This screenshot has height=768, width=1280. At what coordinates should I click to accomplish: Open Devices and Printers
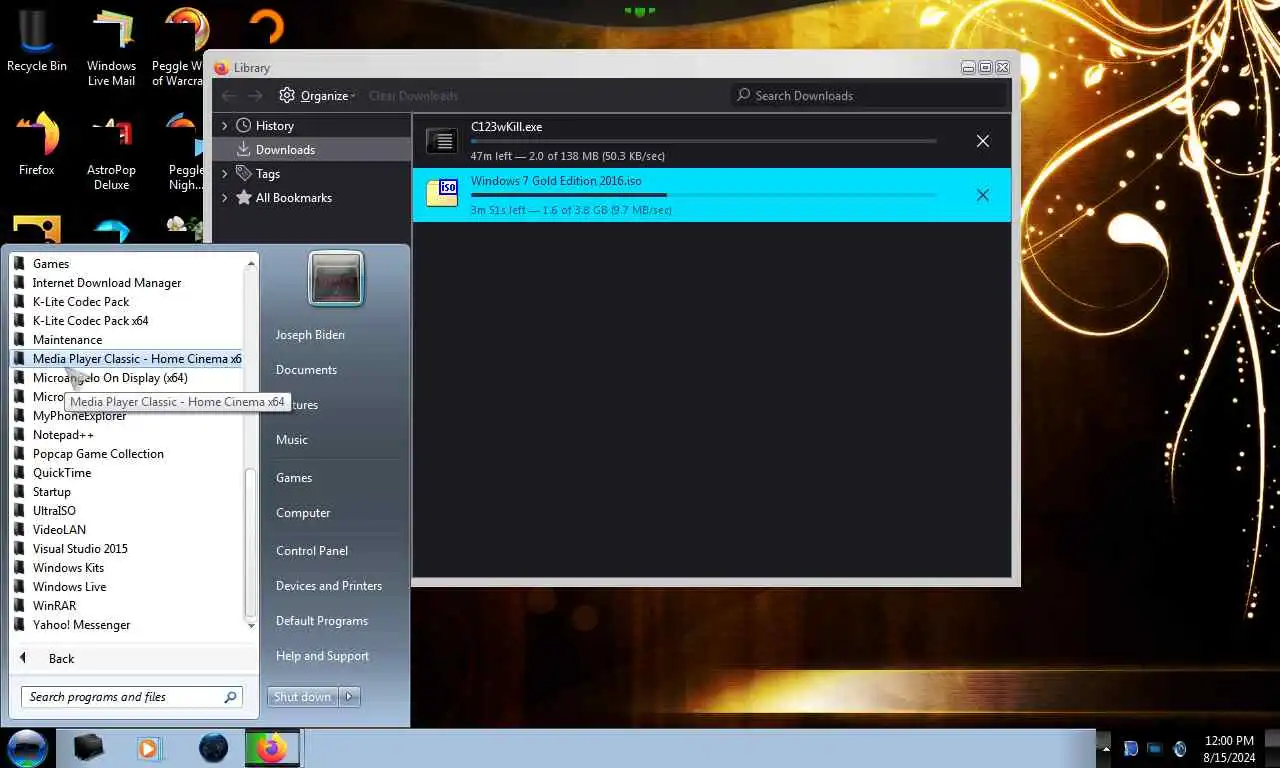(x=329, y=586)
